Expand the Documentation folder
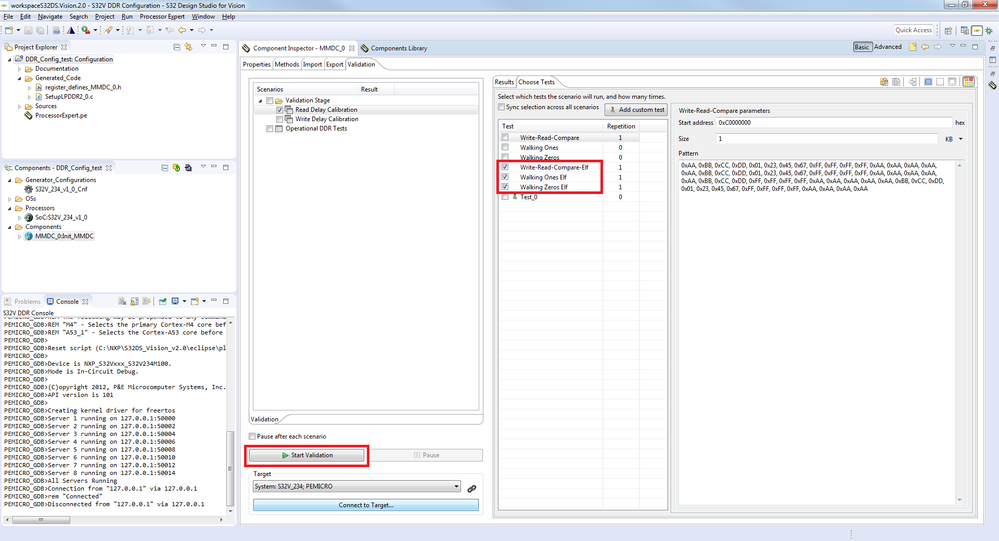The image size is (999, 541). 20,69
